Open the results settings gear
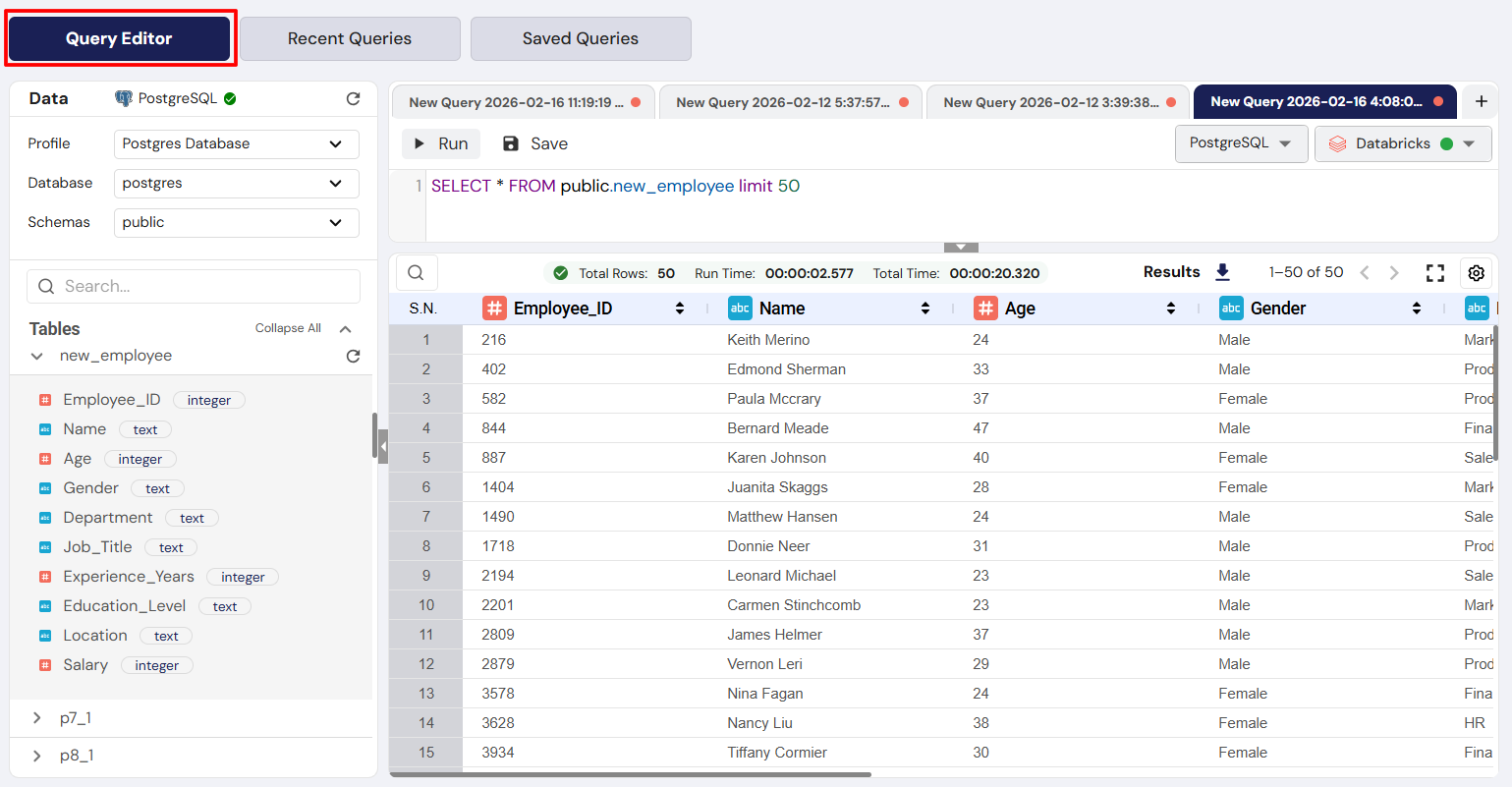1512x787 pixels. coord(1476,272)
